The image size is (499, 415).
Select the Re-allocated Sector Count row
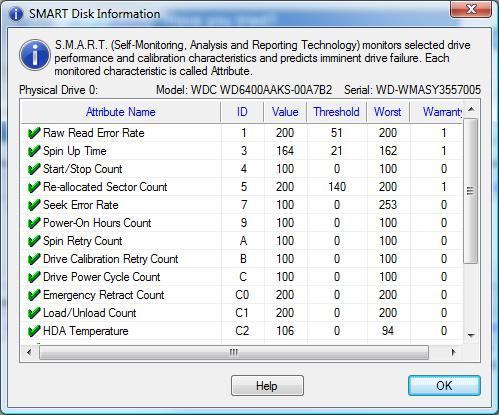[x=242, y=187]
